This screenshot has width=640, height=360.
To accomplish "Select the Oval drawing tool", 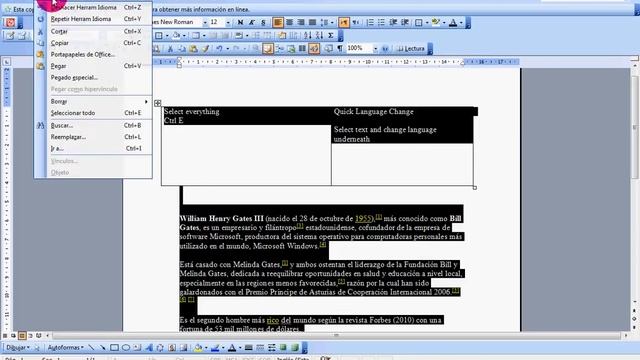I will [x=126, y=348].
